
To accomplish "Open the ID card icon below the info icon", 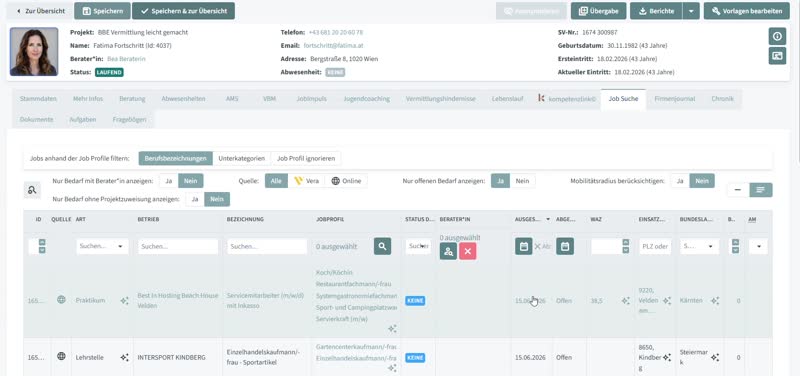I will (777, 56).
